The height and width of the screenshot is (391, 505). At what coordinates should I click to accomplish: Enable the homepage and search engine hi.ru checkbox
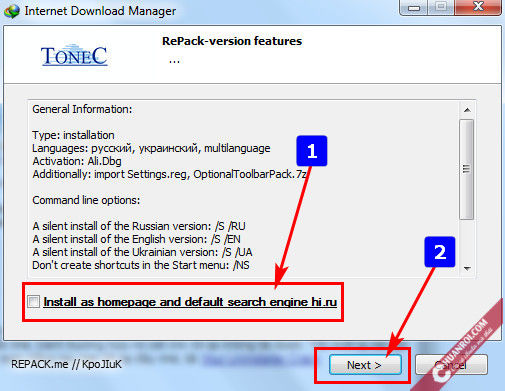tap(34, 301)
